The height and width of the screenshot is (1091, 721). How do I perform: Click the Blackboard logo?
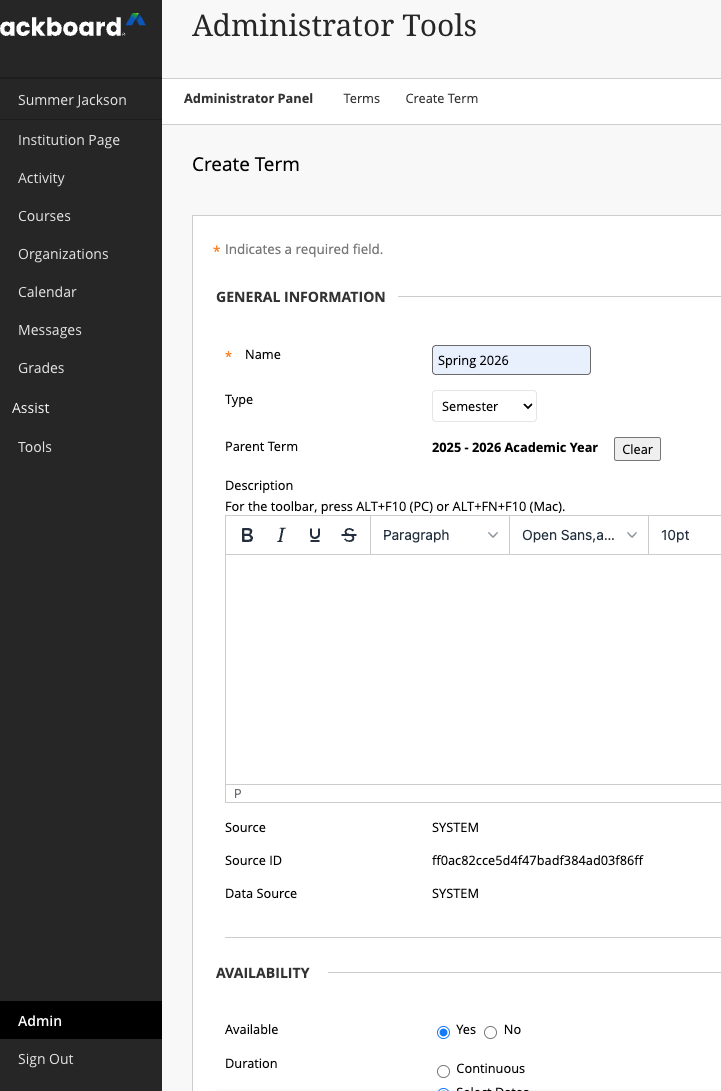coord(72,26)
